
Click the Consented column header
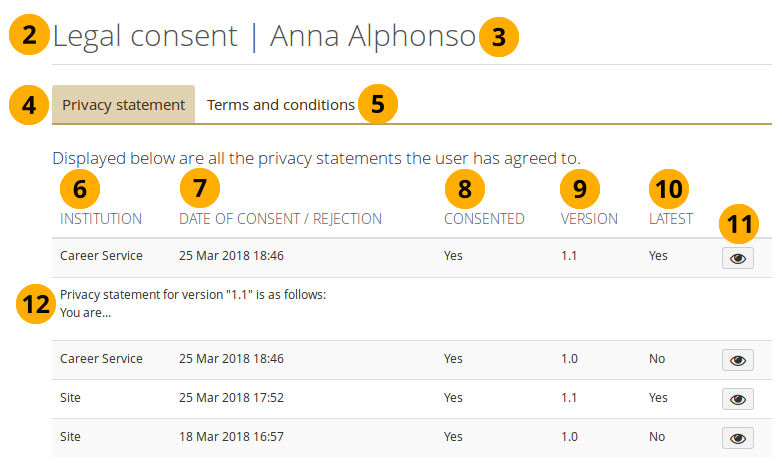tap(484, 219)
